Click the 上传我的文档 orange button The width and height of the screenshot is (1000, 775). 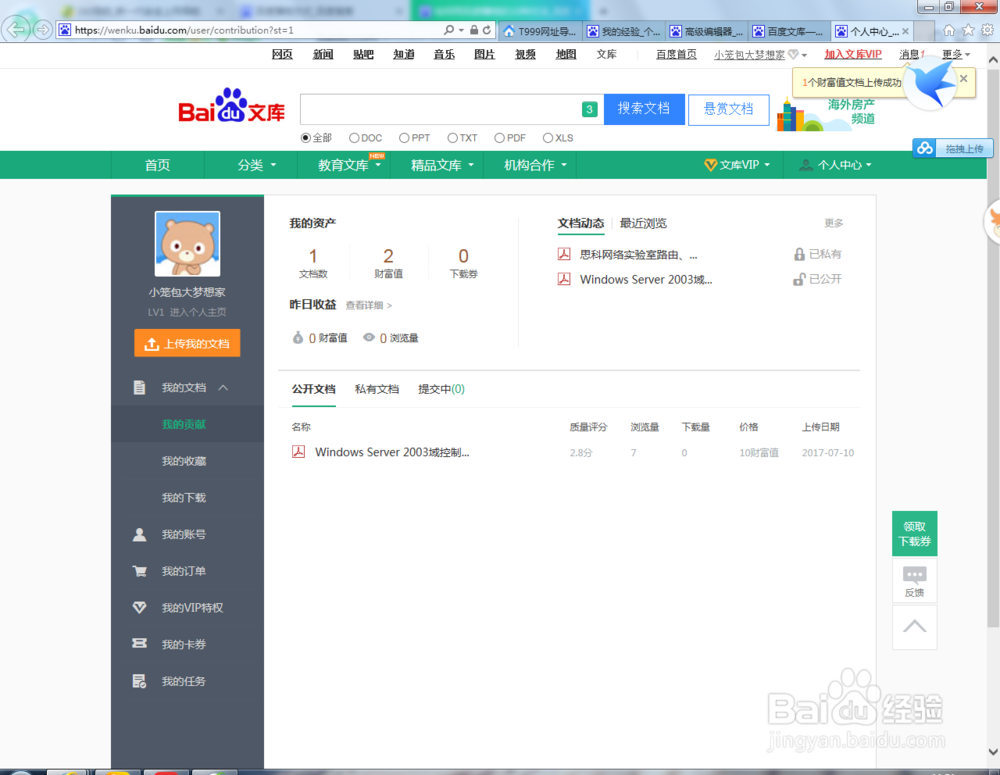tap(188, 343)
